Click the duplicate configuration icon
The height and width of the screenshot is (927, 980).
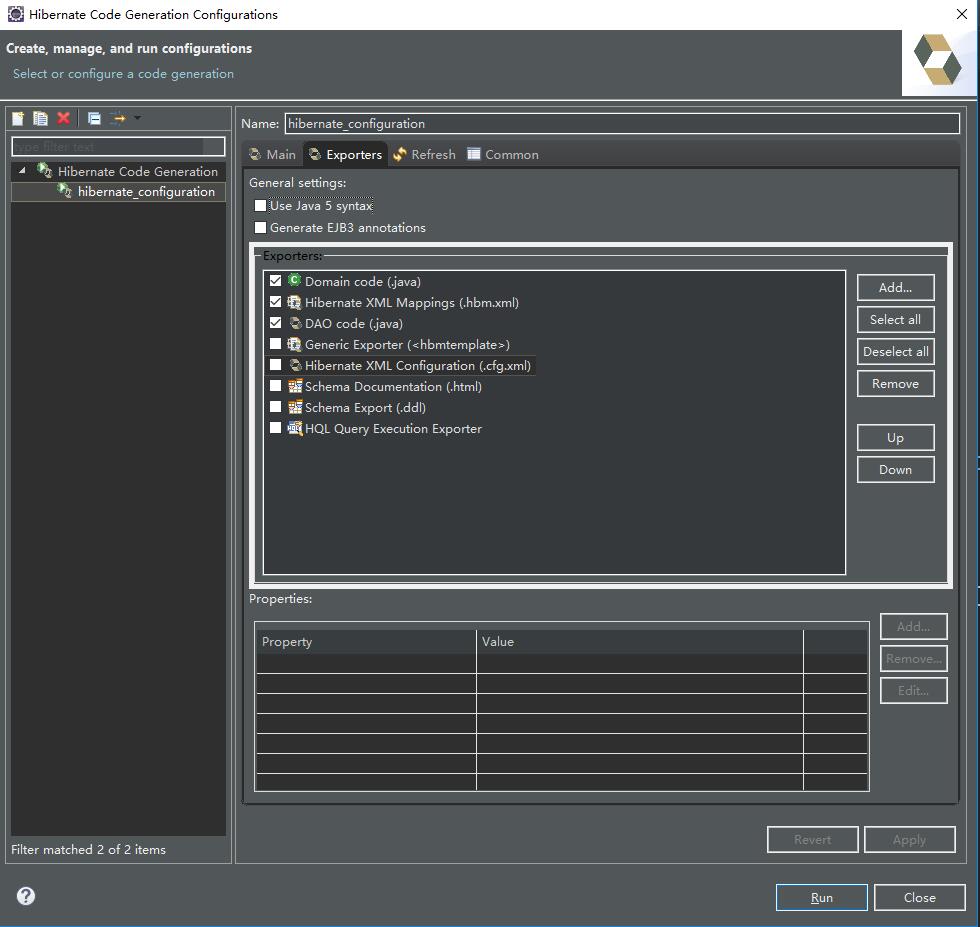point(40,118)
